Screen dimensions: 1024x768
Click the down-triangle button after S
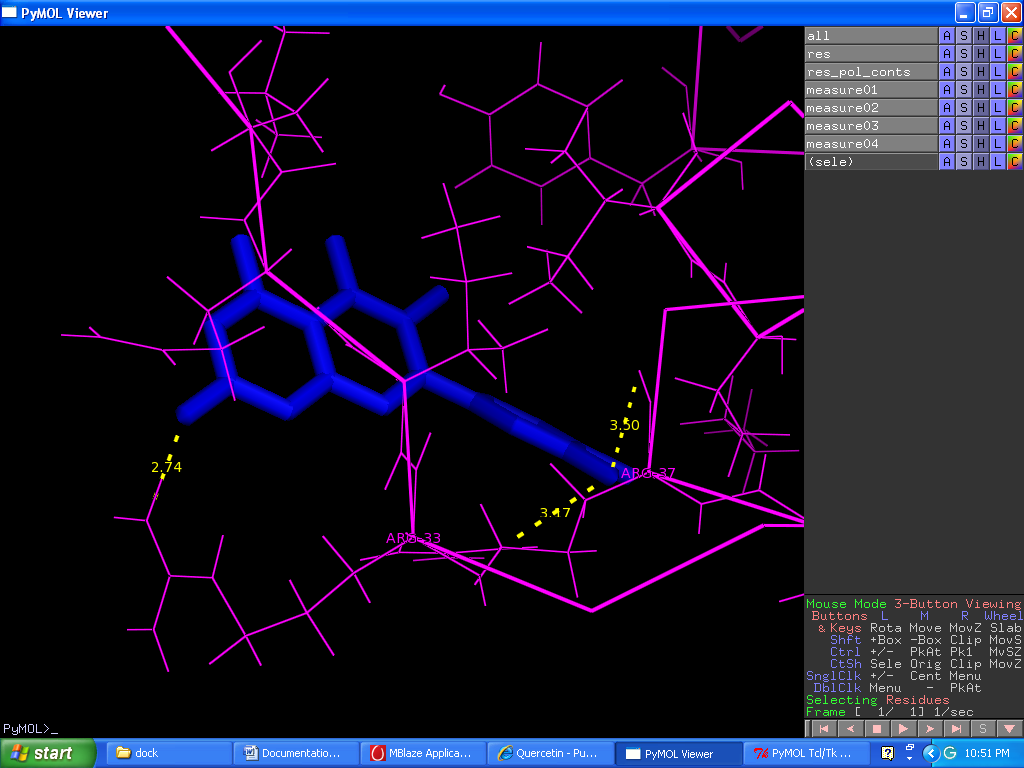click(x=1009, y=729)
